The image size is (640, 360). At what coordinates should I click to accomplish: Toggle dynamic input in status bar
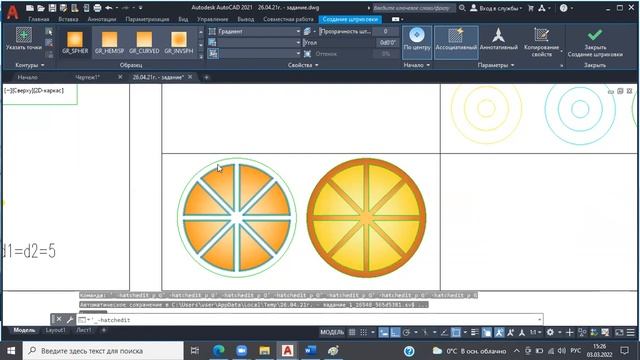click(384, 332)
